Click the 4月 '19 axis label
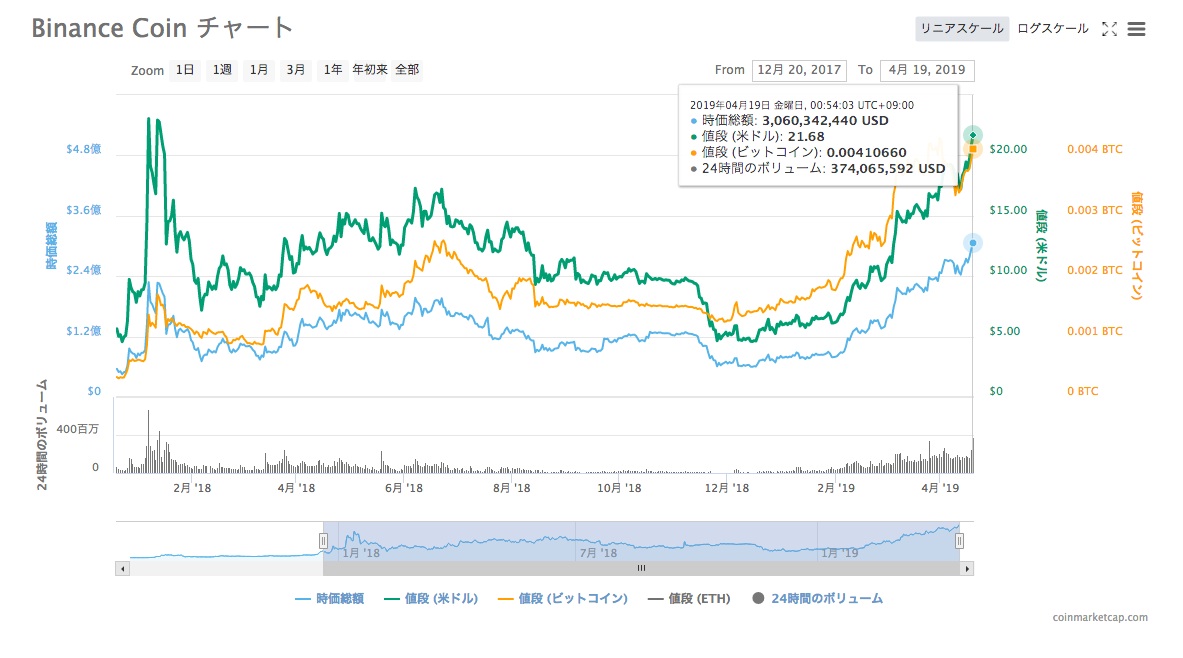The width and height of the screenshot is (1183, 658). [x=940, y=488]
